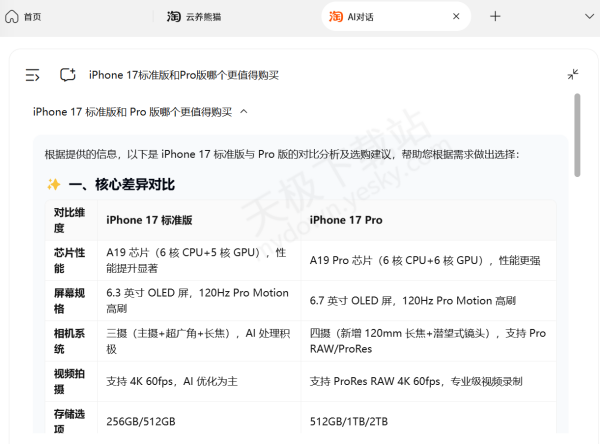Open a new tab with the plus icon
The width and height of the screenshot is (600, 444).
point(495,16)
